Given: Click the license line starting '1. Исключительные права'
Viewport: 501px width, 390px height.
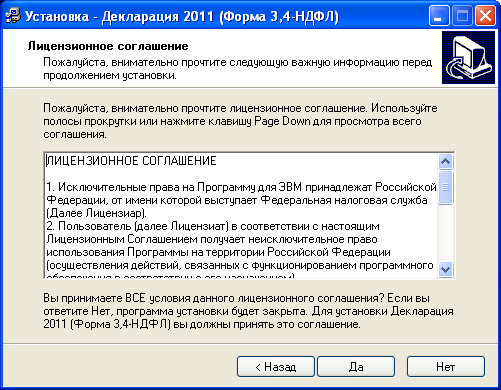Looking at the screenshot, I should [241, 187].
